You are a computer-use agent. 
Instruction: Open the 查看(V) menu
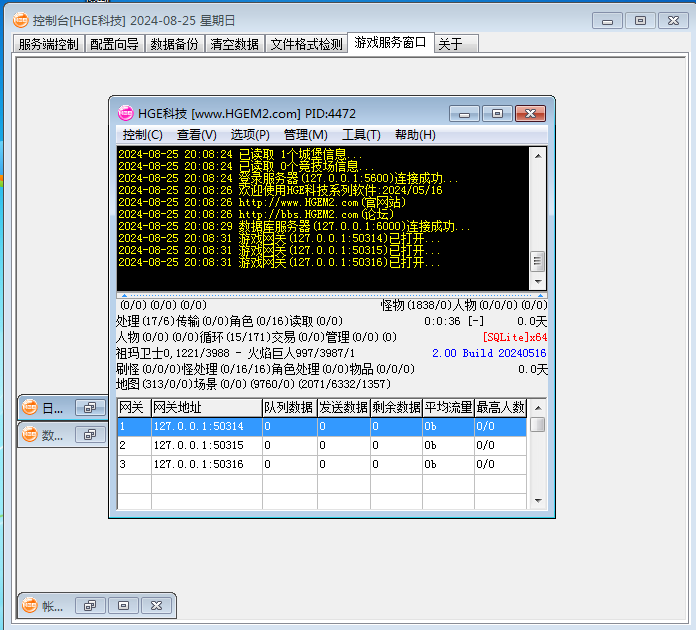[196, 135]
